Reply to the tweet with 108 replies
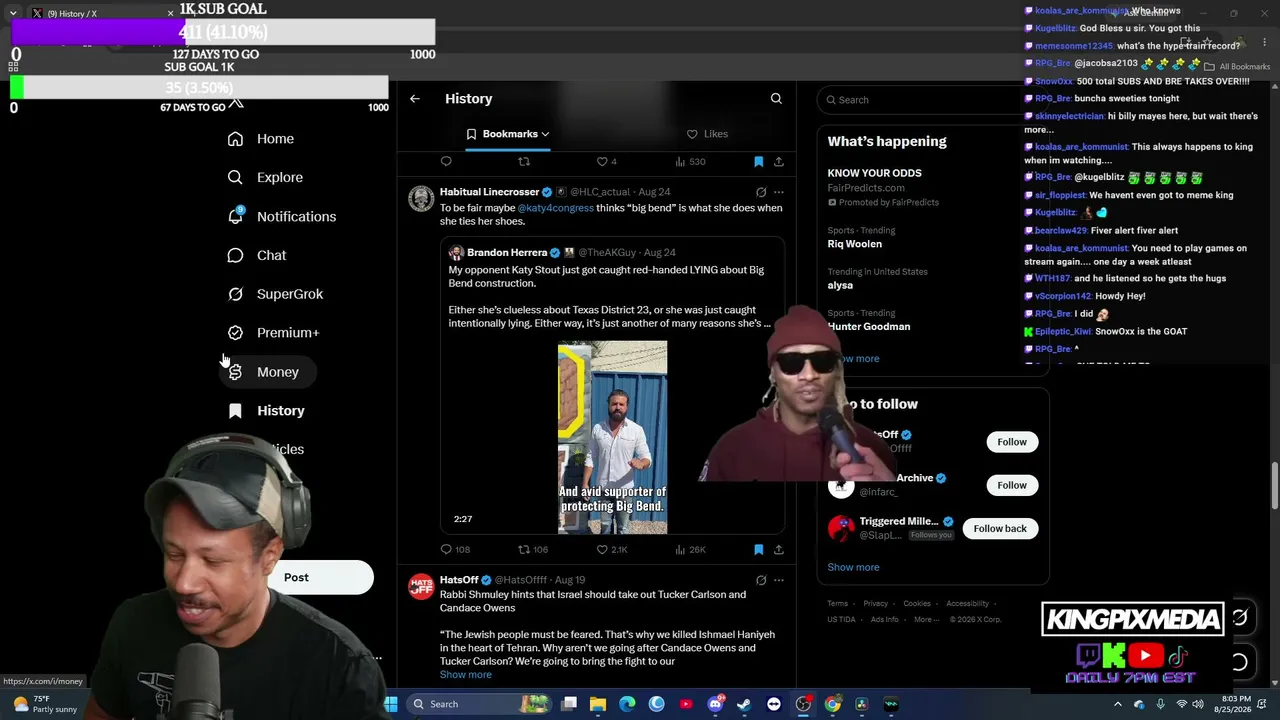The width and height of the screenshot is (1280, 720). [455, 549]
